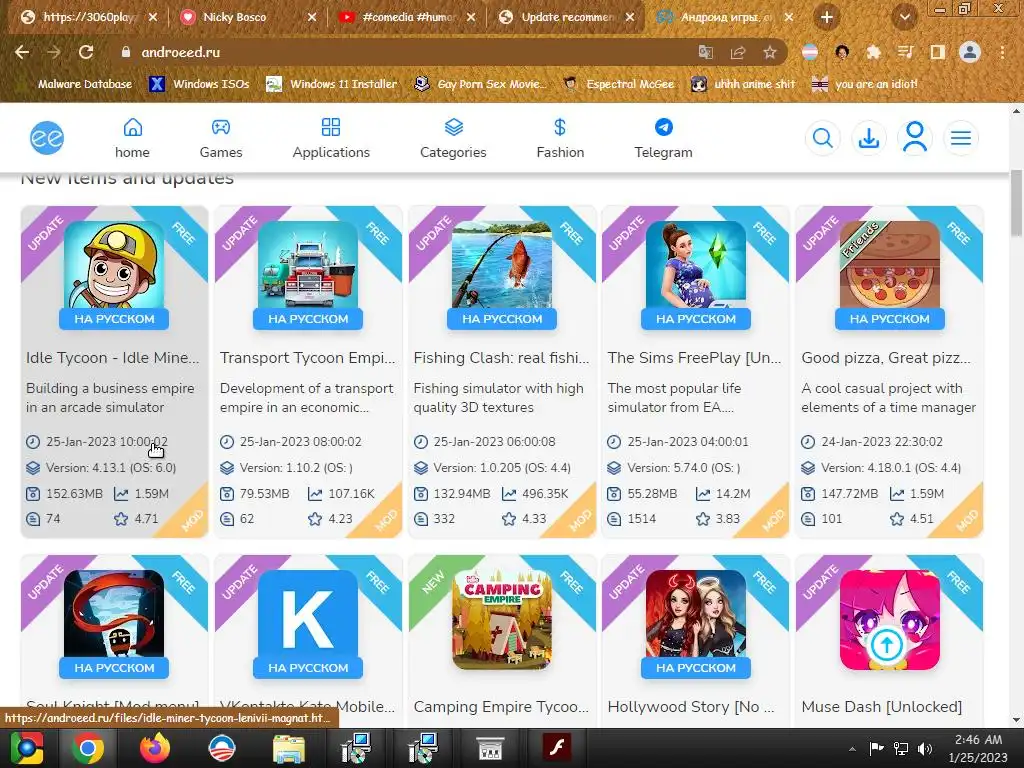Image resolution: width=1024 pixels, height=768 pixels.
Task: Open the Fishing Clash game thumbnail
Action: tap(502, 264)
